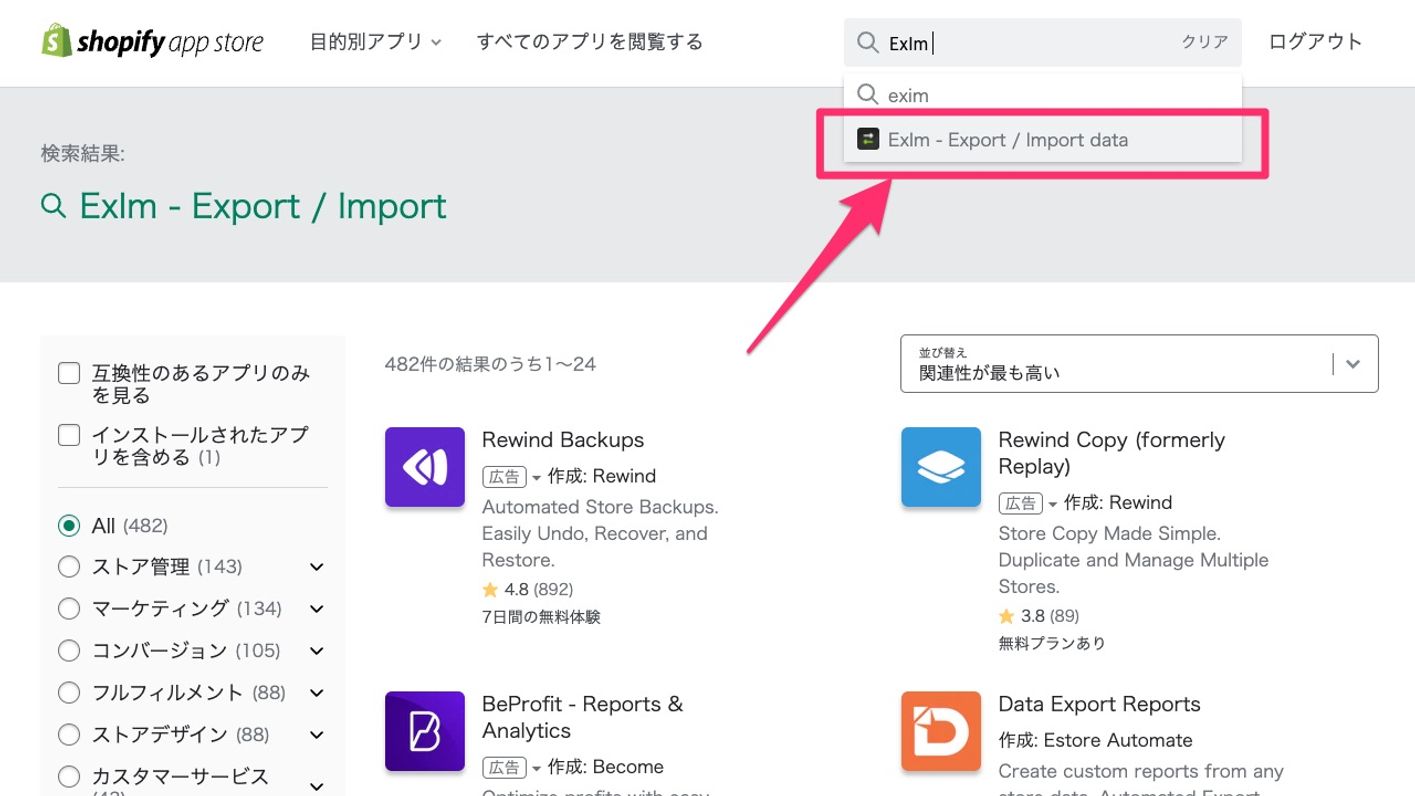Select the フルフィルメント radio filter
The width and height of the screenshot is (1415, 796).
click(x=69, y=693)
